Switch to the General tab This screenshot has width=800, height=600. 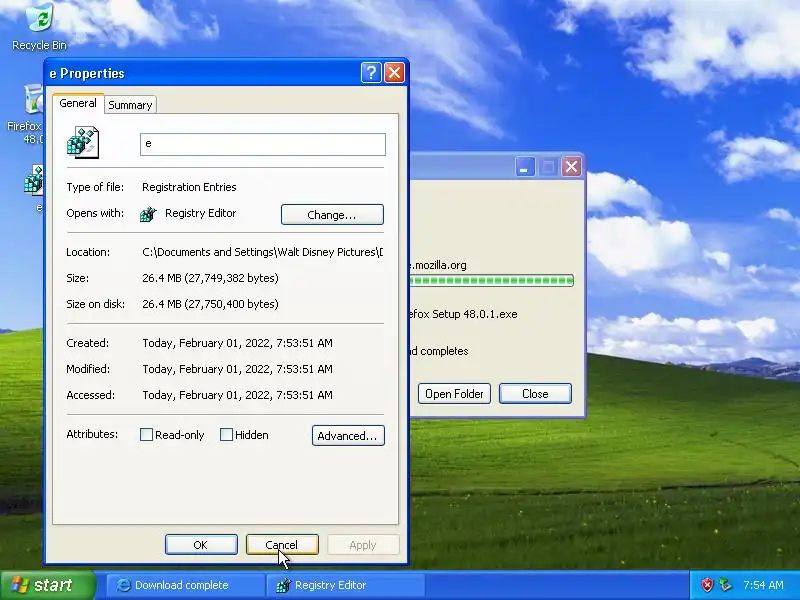coord(78,103)
